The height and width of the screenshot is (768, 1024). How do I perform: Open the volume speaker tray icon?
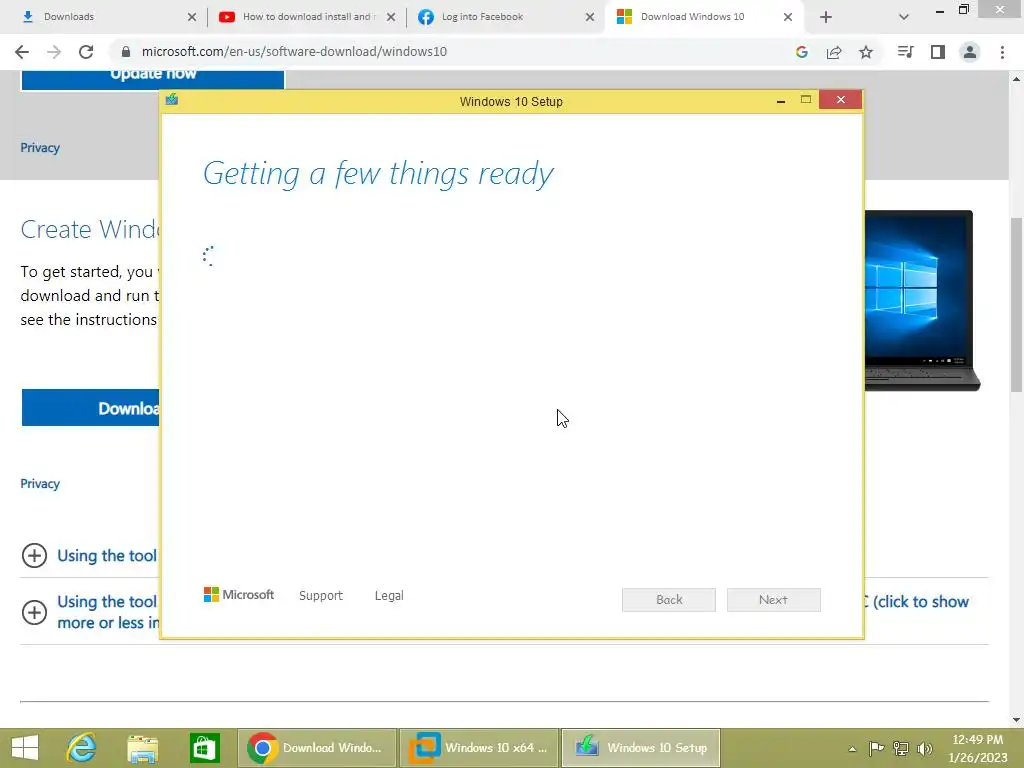pos(925,748)
